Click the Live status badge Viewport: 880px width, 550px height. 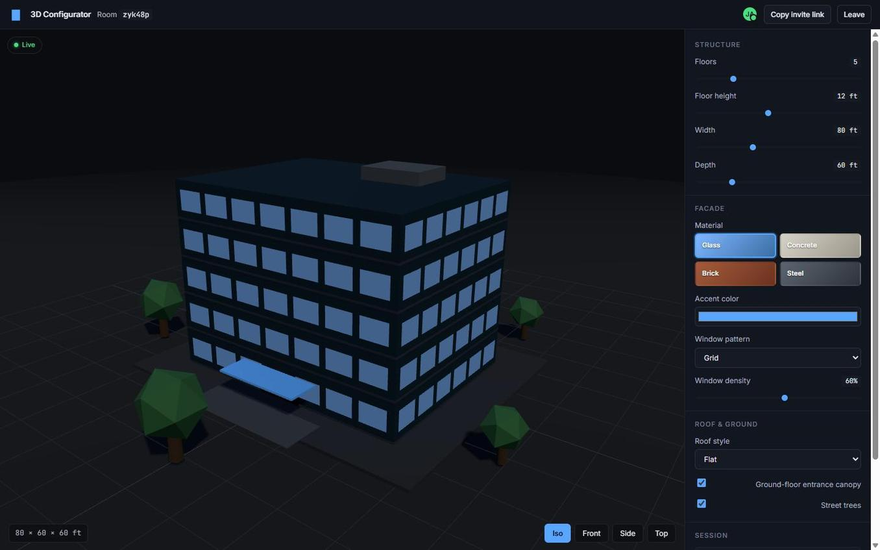click(24, 45)
